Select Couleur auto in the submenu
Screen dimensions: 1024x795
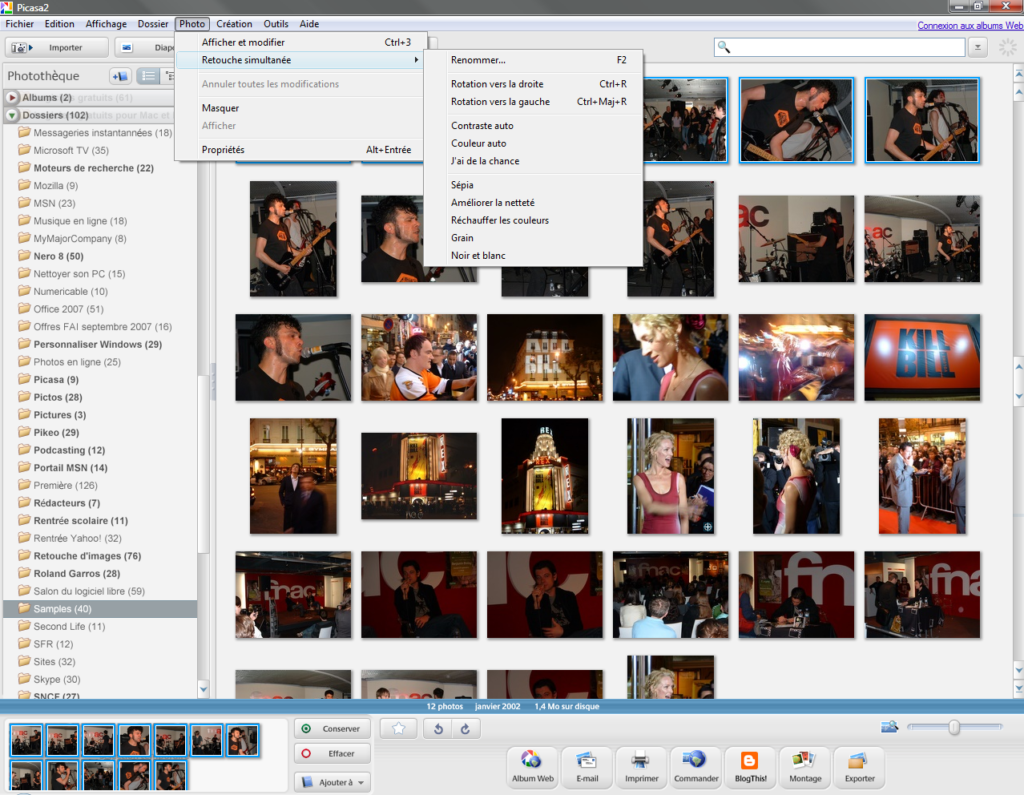(533, 143)
